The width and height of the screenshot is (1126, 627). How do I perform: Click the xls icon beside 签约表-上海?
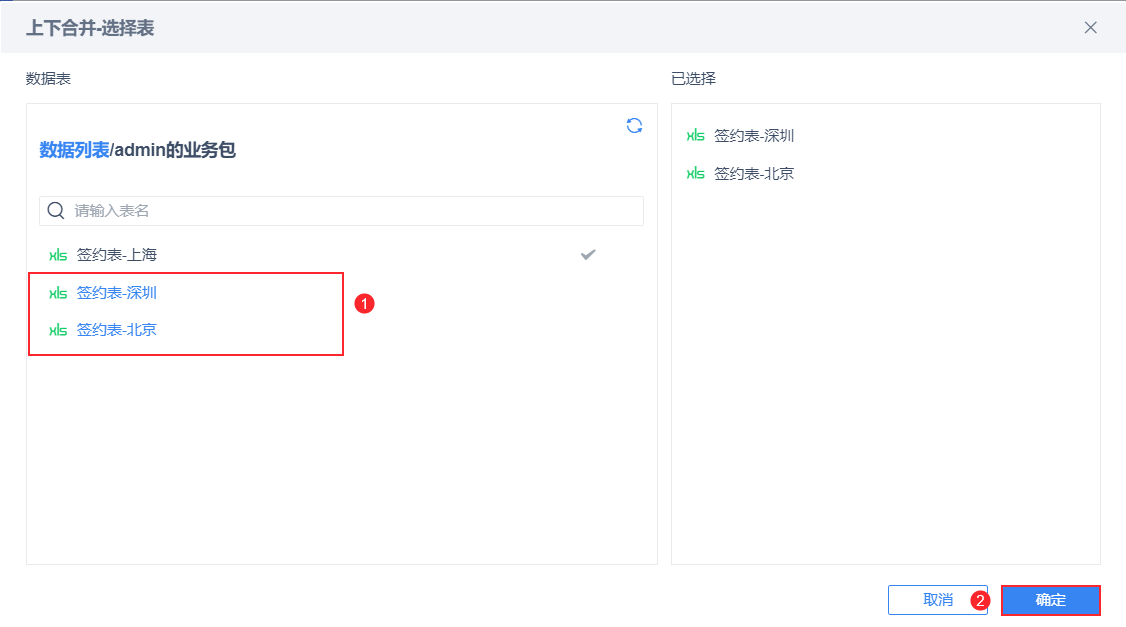point(58,255)
